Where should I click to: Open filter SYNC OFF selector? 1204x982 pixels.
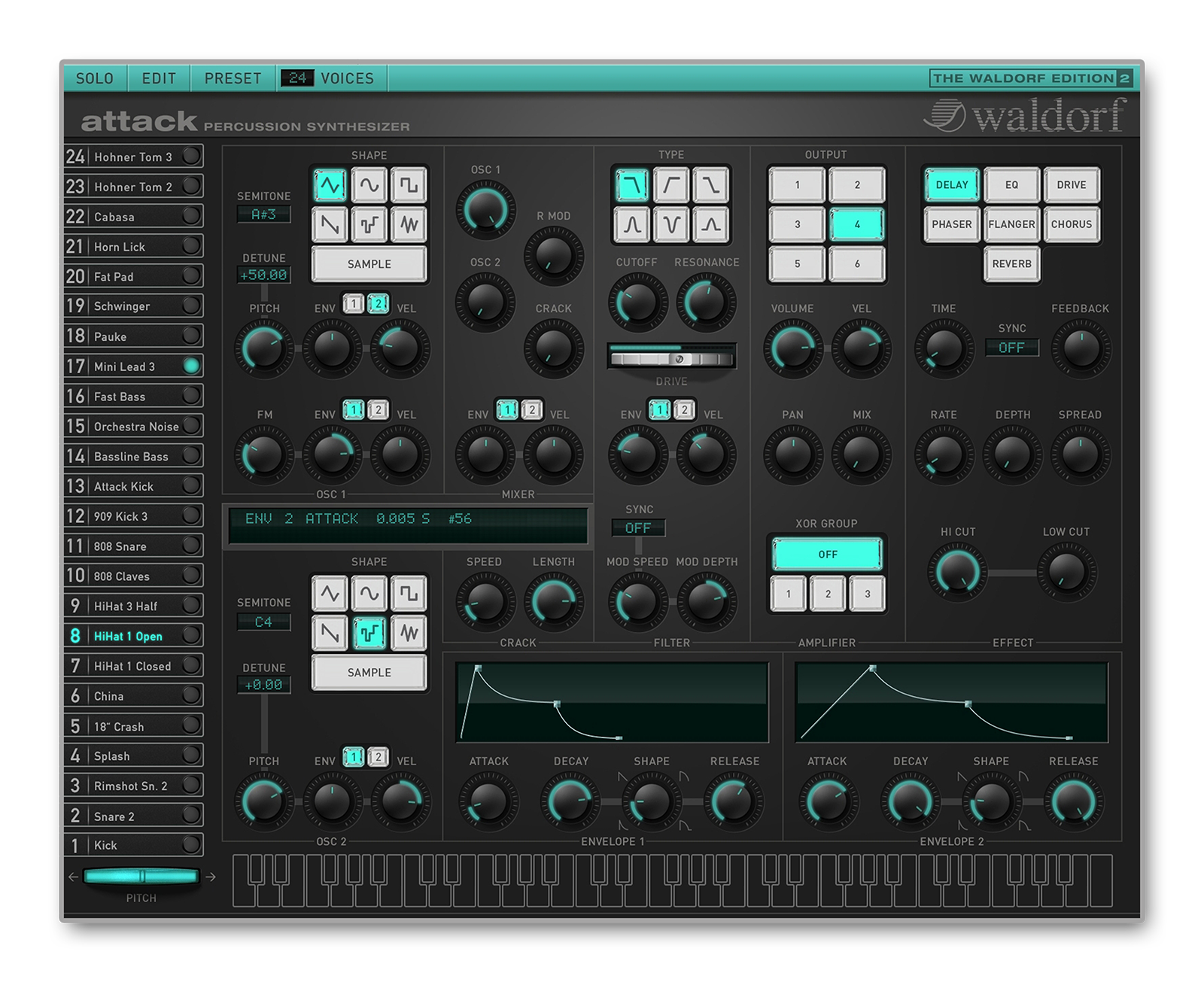(x=638, y=528)
